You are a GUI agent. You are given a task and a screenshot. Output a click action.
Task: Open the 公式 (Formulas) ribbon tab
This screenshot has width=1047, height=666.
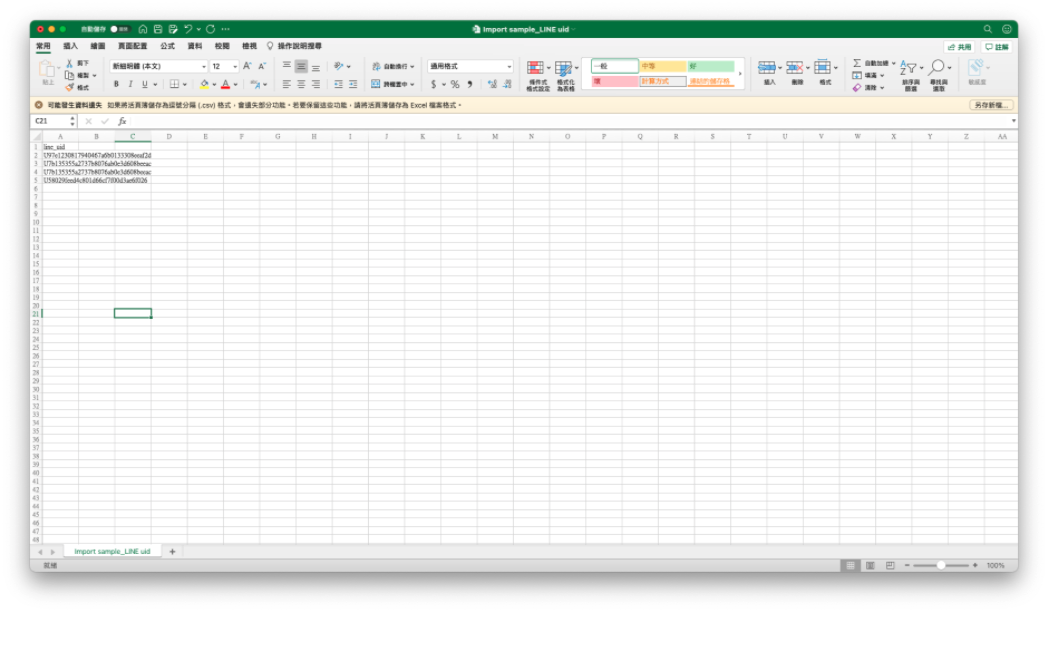pos(167,46)
